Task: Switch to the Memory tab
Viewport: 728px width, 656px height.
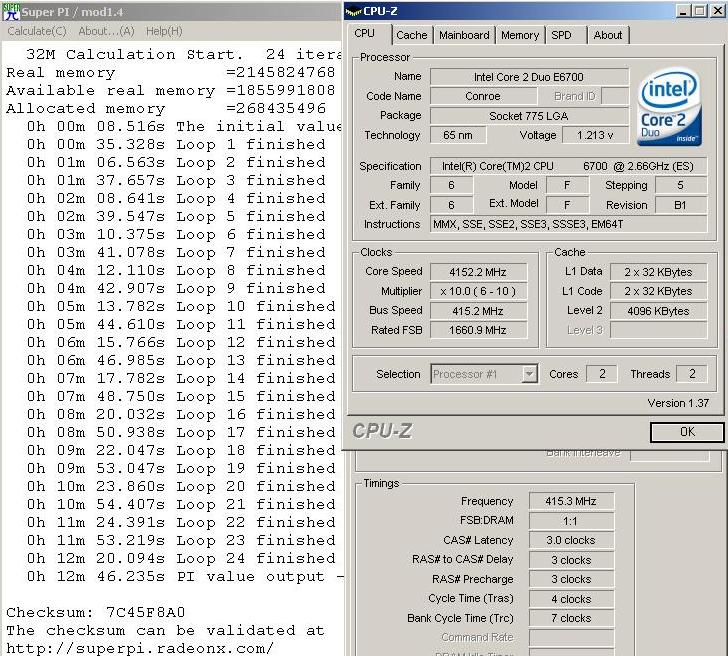Action: click(x=520, y=35)
